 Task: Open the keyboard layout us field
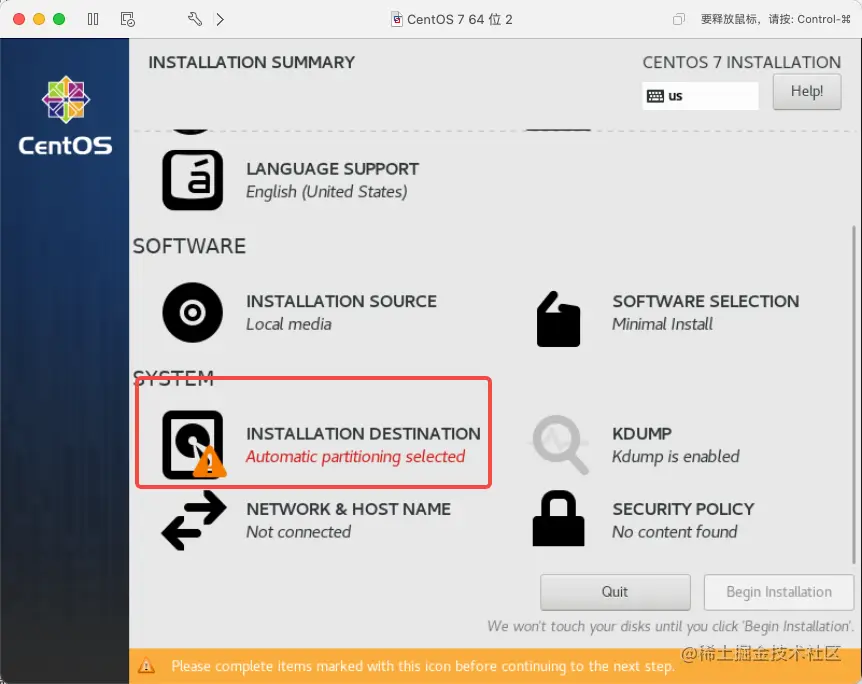pyautogui.click(x=700, y=96)
